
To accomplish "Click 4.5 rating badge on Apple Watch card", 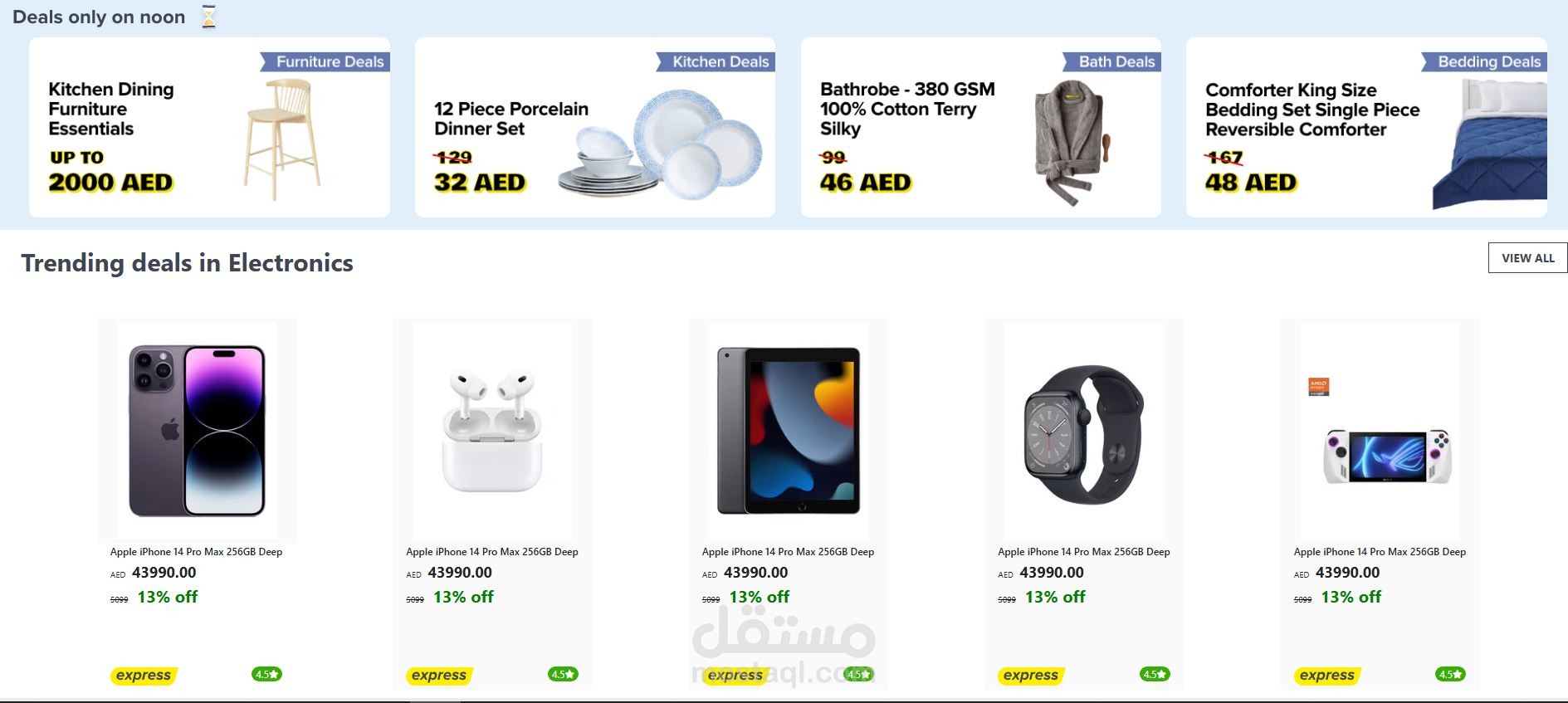I will click(1155, 675).
